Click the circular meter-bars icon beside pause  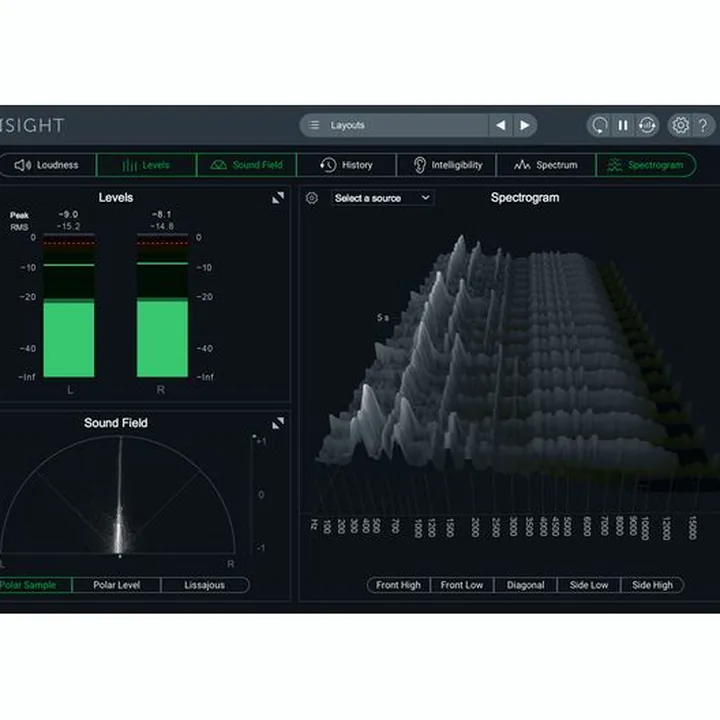[647, 125]
